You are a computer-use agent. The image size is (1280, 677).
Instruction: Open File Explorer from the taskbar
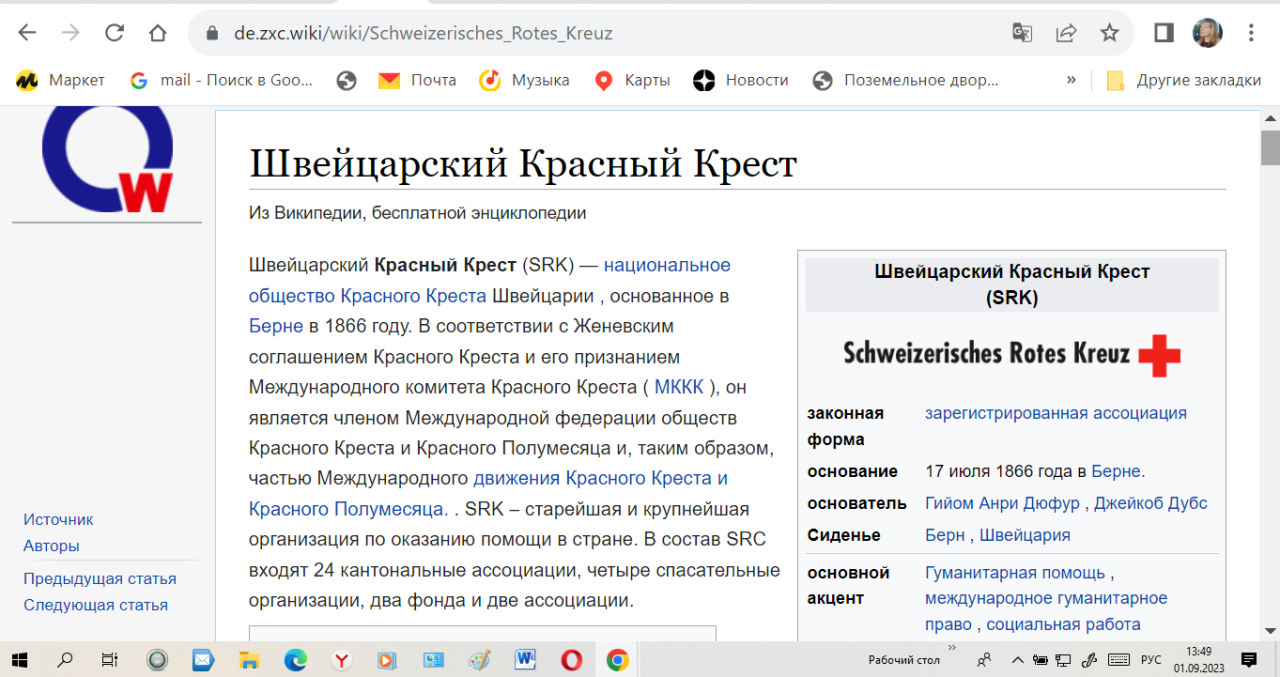[249, 660]
